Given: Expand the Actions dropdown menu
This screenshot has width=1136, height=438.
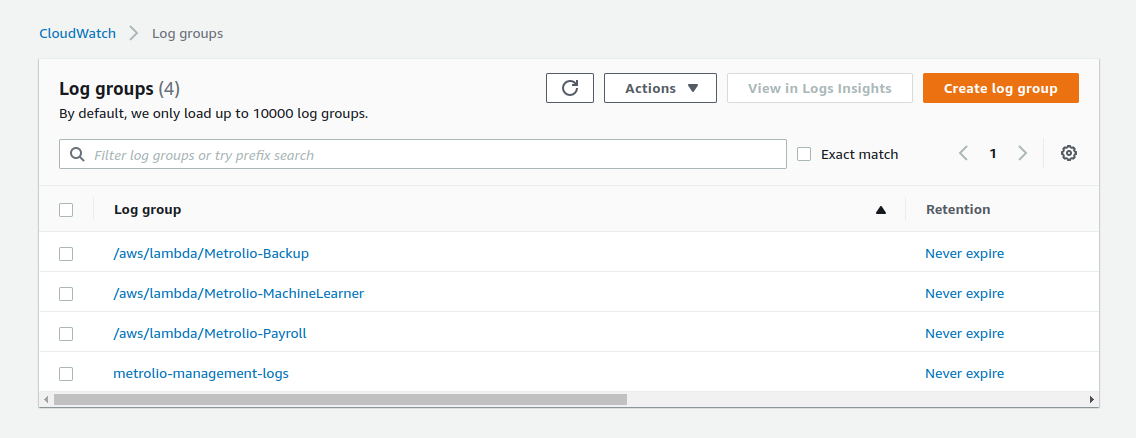Looking at the screenshot, I should tap(660, 88).
